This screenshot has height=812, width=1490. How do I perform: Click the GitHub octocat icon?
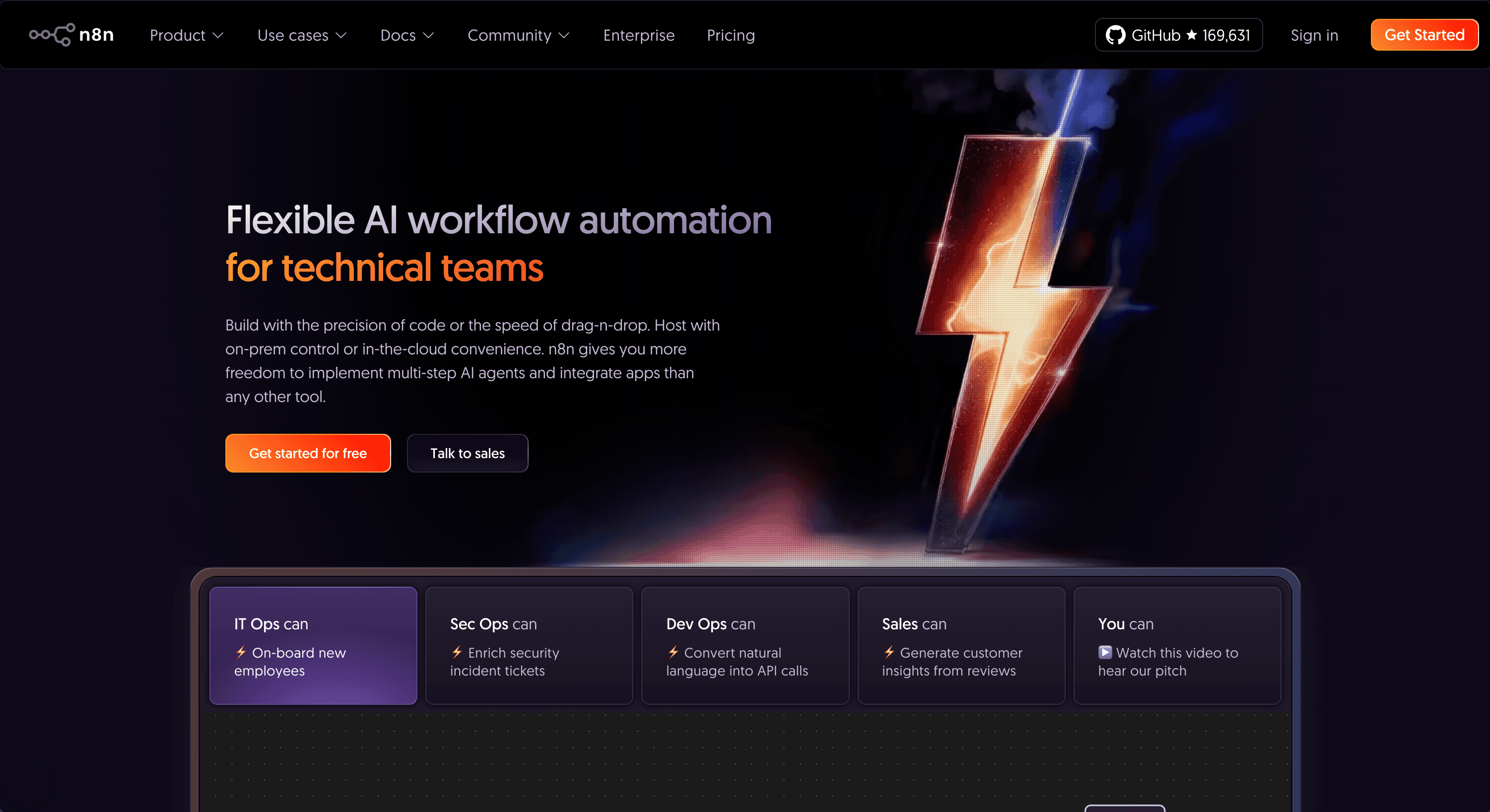[1115, 35]
